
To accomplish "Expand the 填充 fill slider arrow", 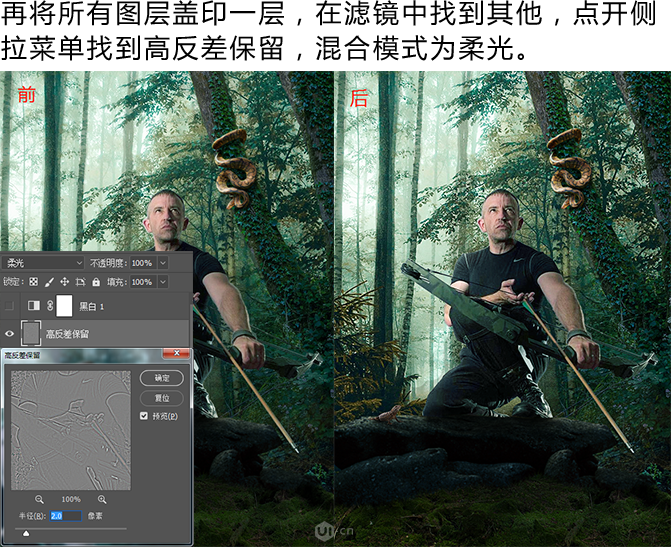I will (163, 282).
